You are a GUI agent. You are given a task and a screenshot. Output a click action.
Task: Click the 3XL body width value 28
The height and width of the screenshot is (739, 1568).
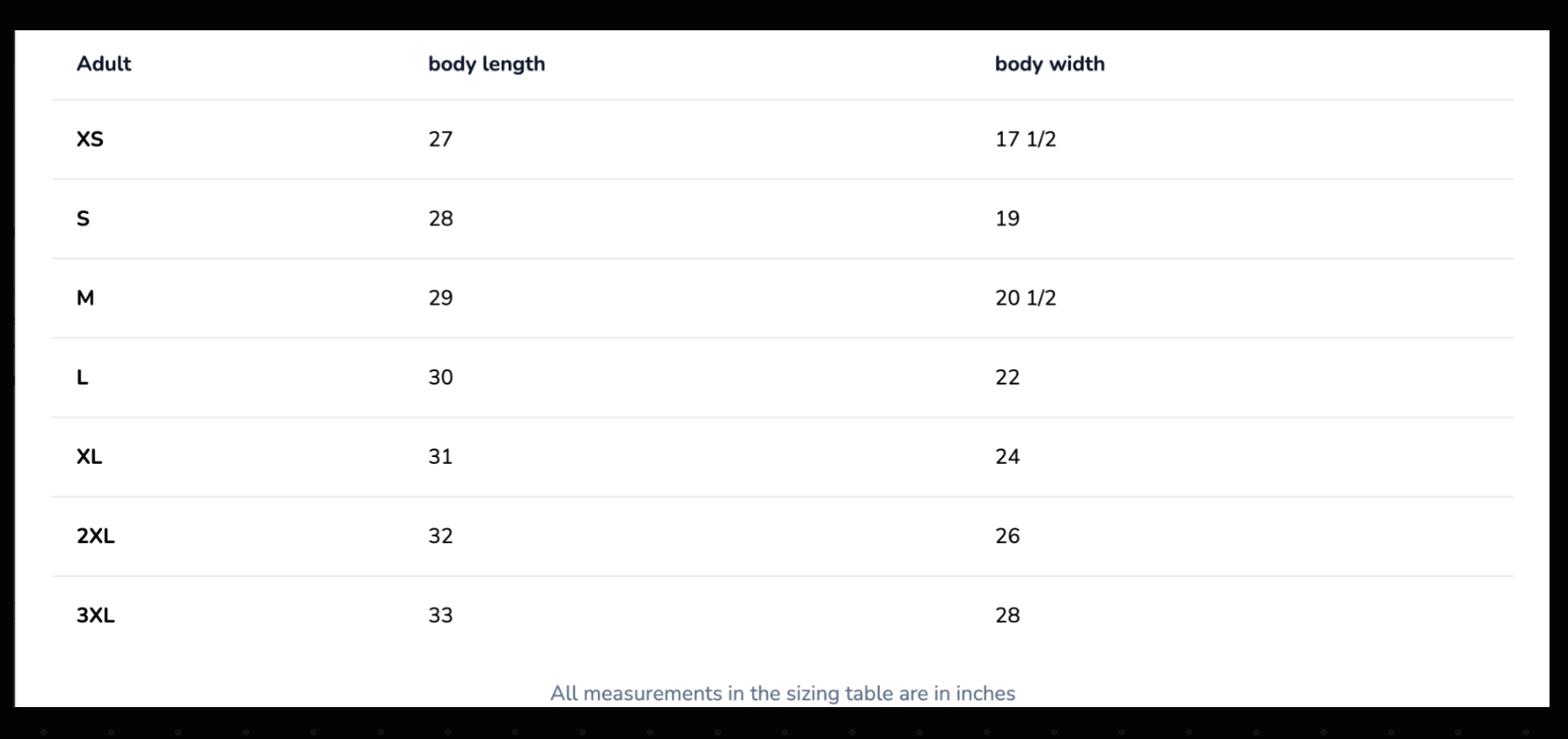point(1007,615)
